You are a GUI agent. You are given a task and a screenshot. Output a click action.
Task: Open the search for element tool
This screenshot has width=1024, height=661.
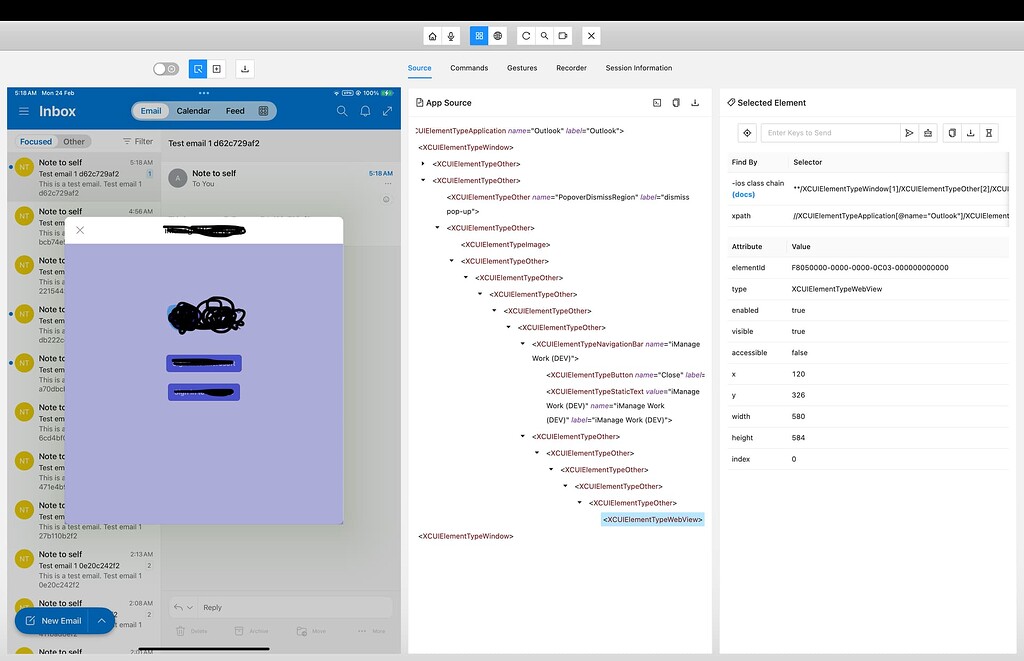coord(545,35)
